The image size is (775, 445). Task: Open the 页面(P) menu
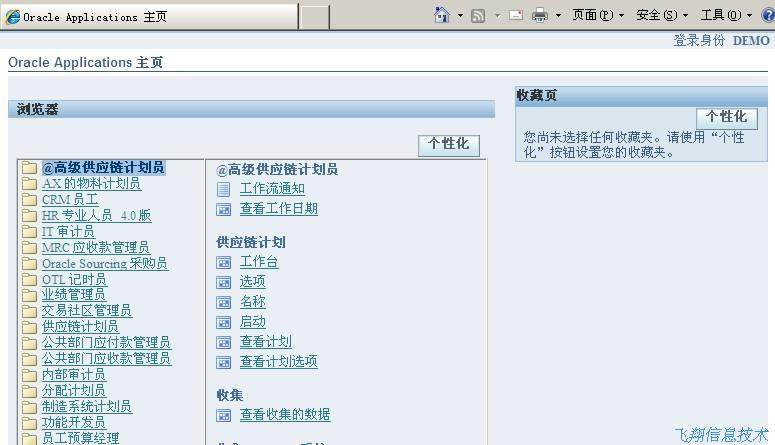click(598, 15)
